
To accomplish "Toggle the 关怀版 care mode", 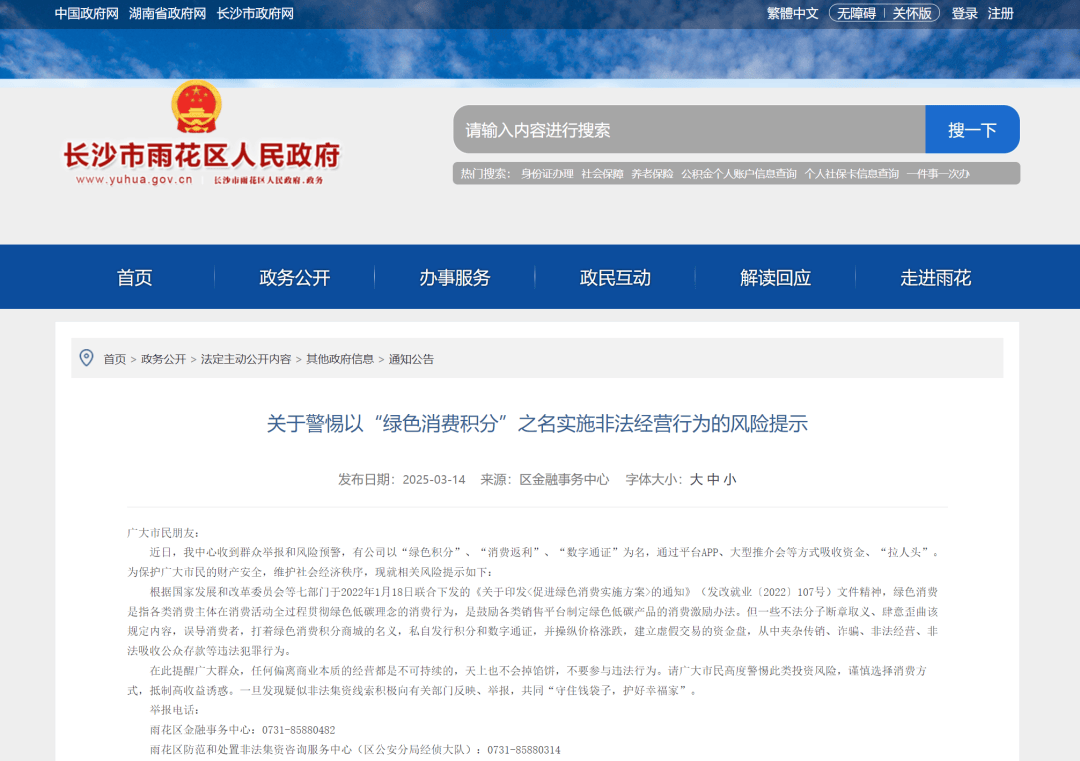I will pos(912,13).
